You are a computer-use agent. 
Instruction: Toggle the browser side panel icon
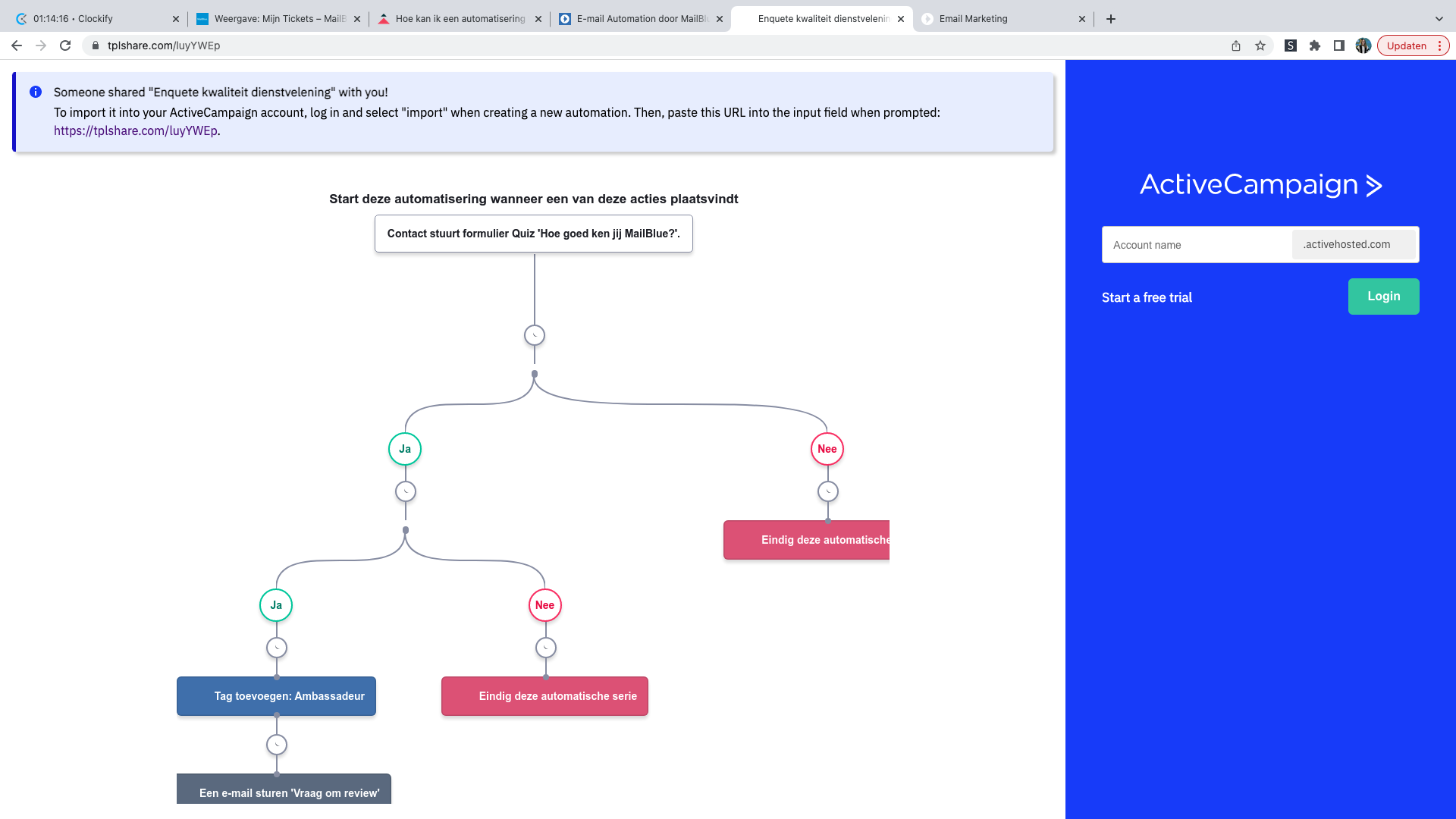click(1339, 45)
